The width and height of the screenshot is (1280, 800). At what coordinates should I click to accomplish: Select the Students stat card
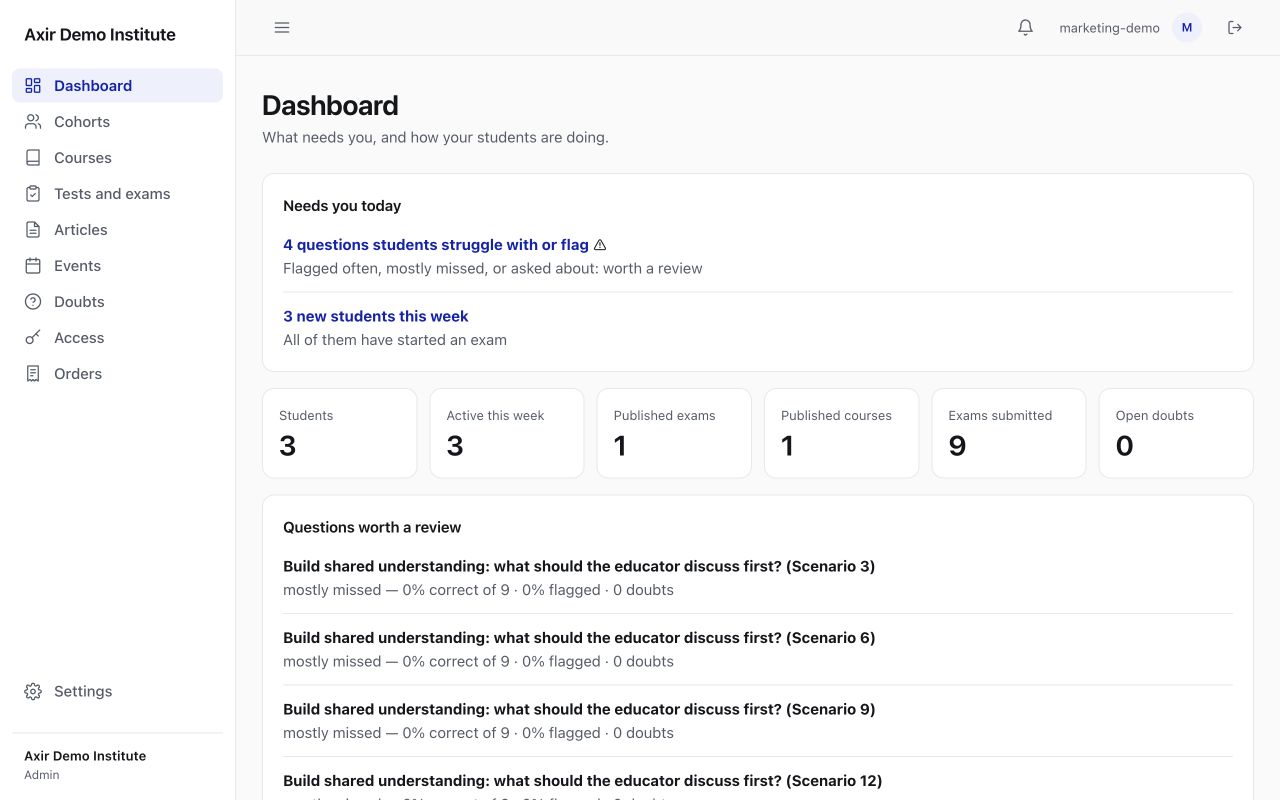(339, 433)
